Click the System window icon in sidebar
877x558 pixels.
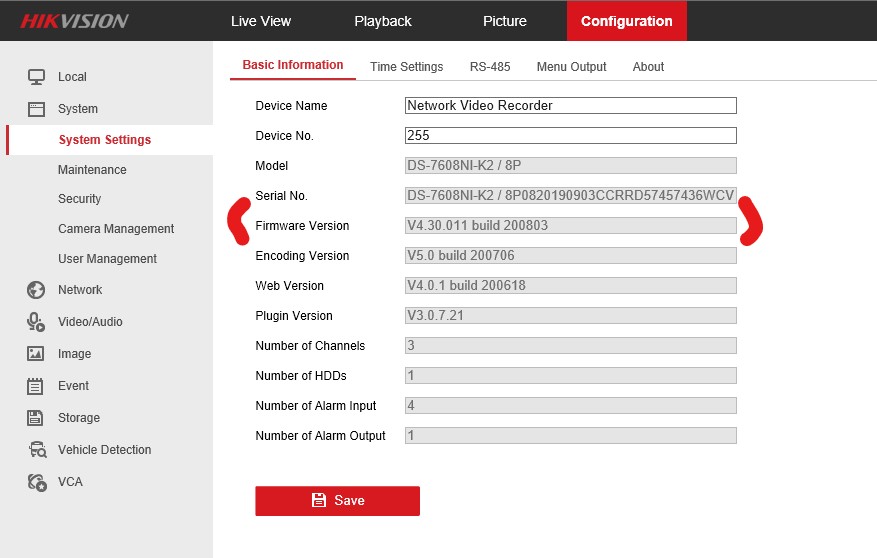[x=36, y=109]
